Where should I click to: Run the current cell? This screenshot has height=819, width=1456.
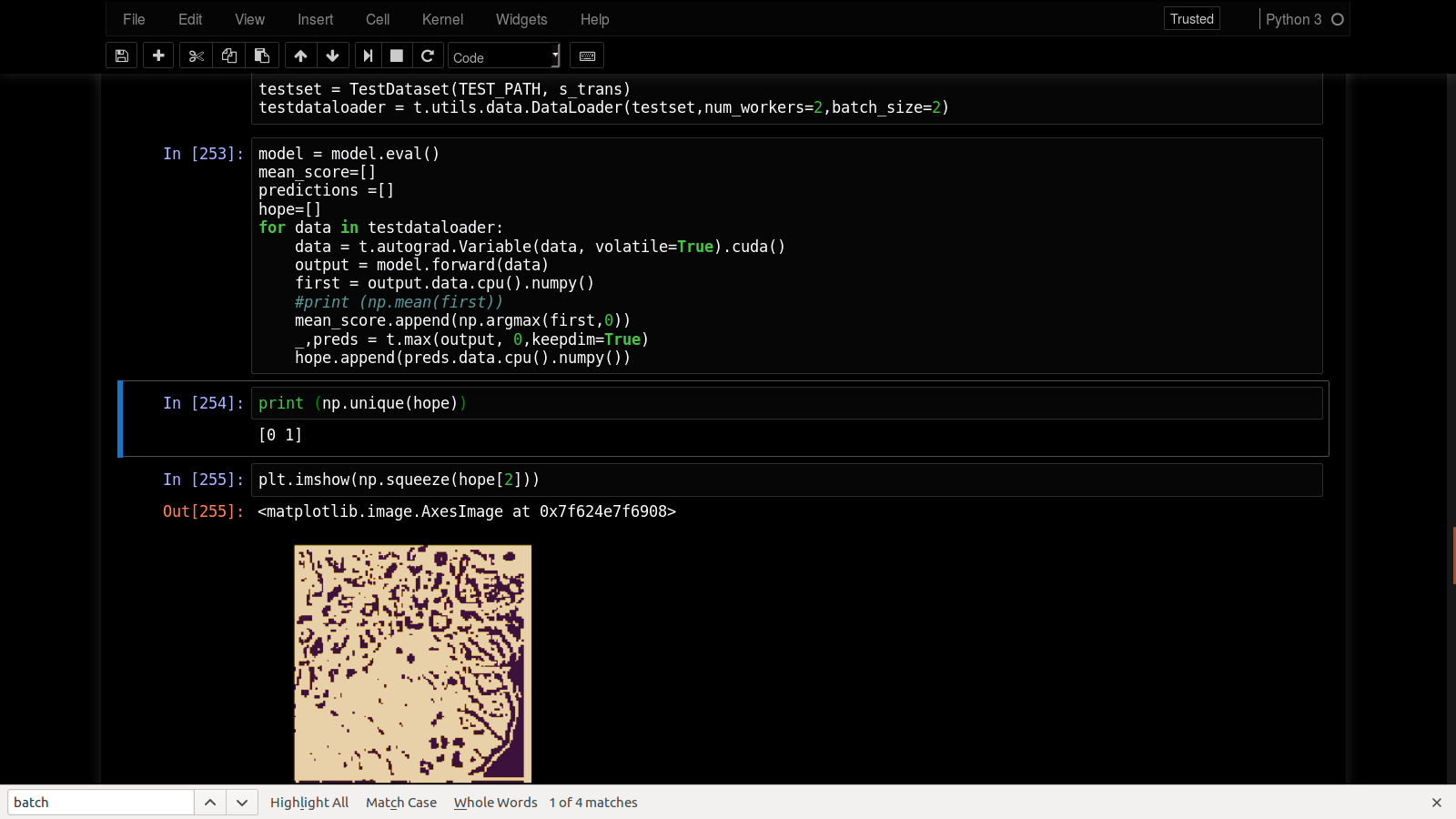(368, 56)
